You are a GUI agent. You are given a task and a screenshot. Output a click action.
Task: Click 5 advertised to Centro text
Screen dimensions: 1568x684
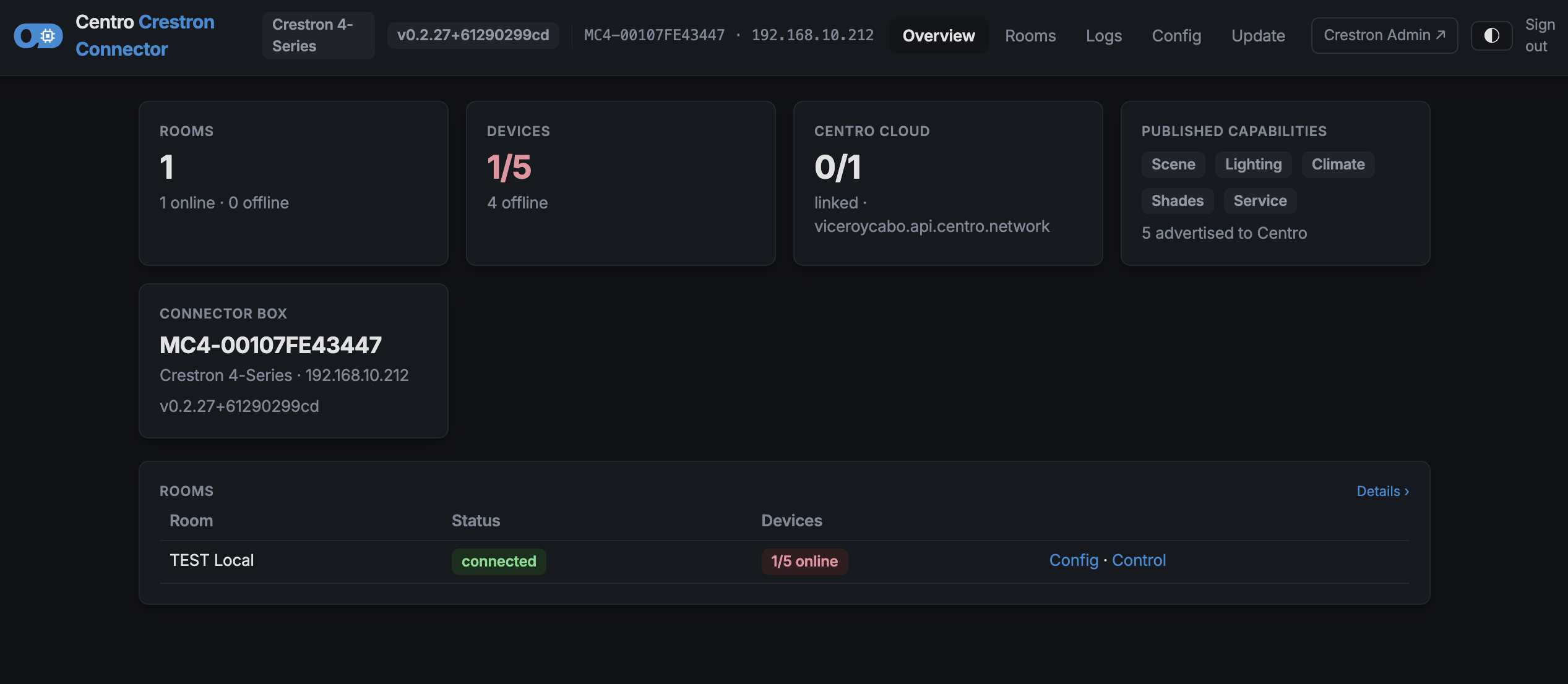tap(1224, 233)
